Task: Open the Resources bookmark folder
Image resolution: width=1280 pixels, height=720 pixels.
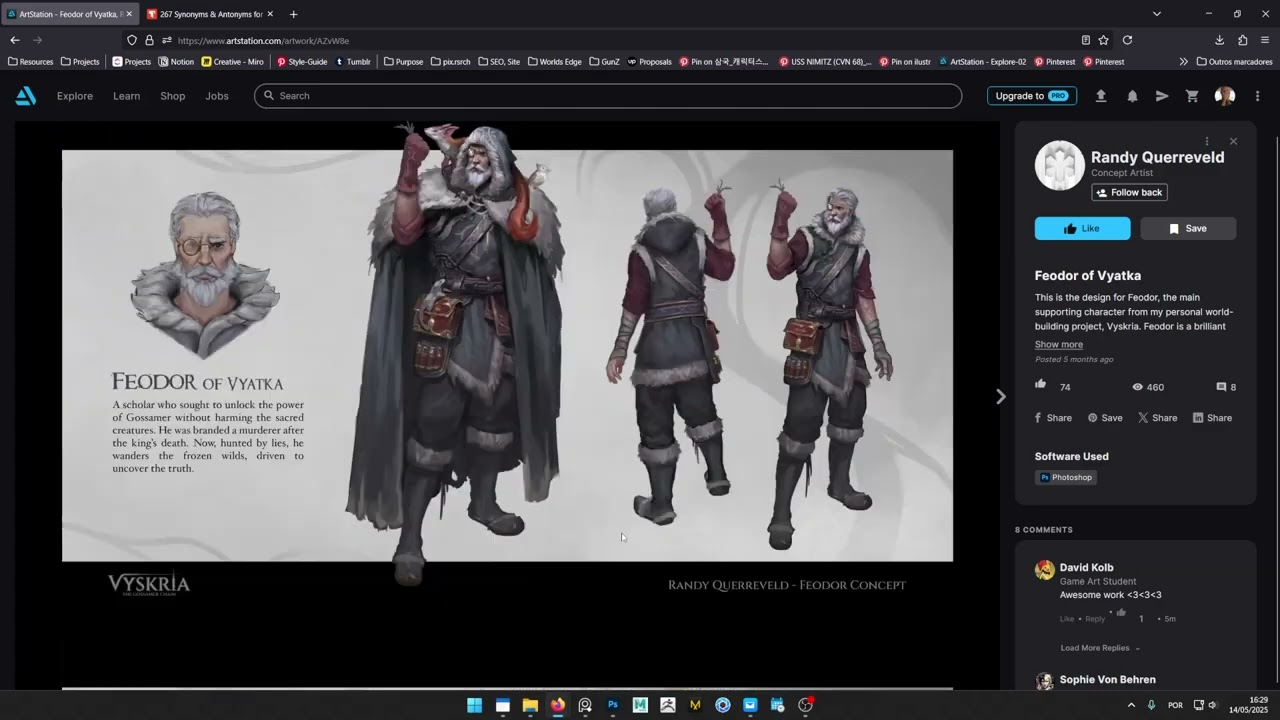Action: [30, 61]
